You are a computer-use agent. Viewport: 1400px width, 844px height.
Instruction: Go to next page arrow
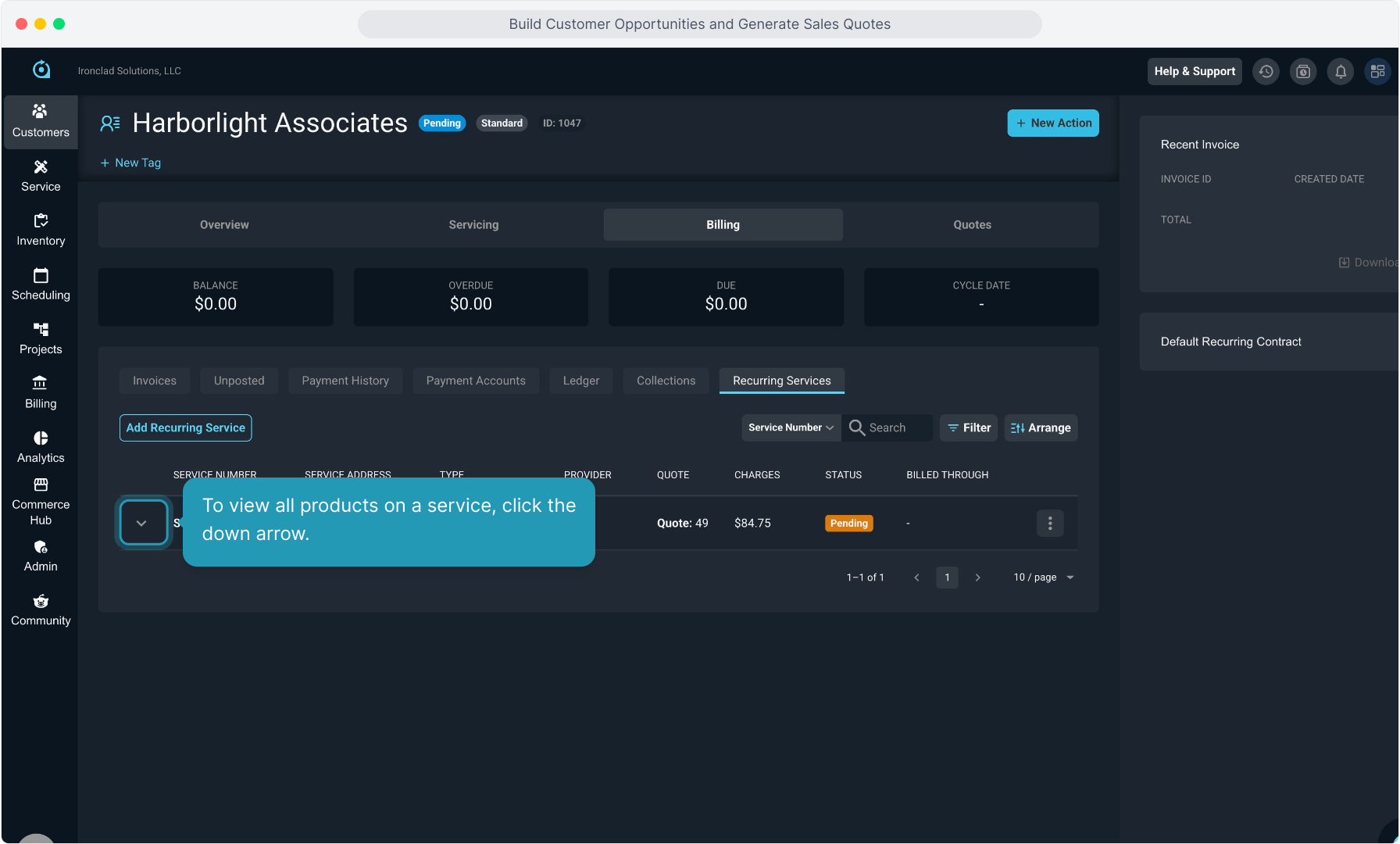[977, 578]
